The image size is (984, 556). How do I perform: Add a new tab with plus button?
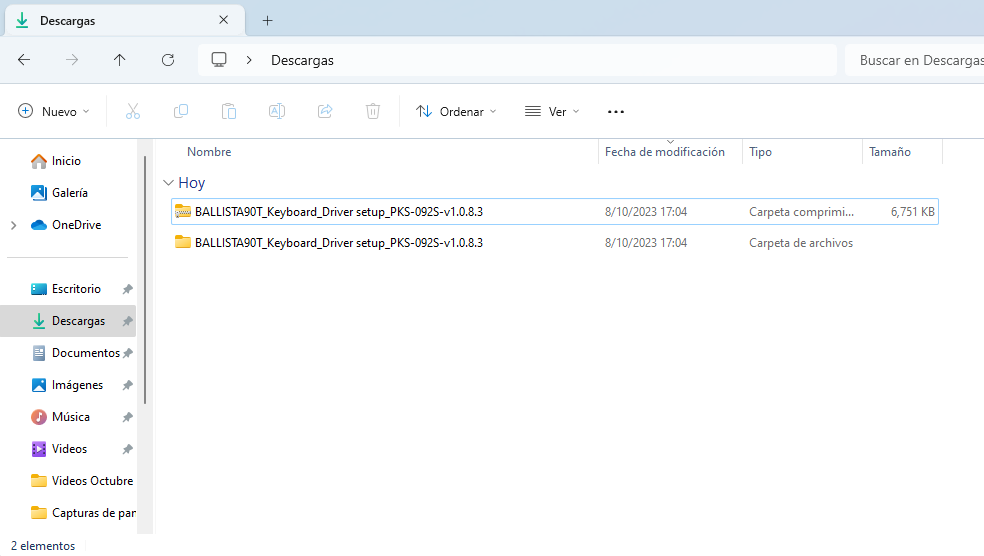[267, 20]
